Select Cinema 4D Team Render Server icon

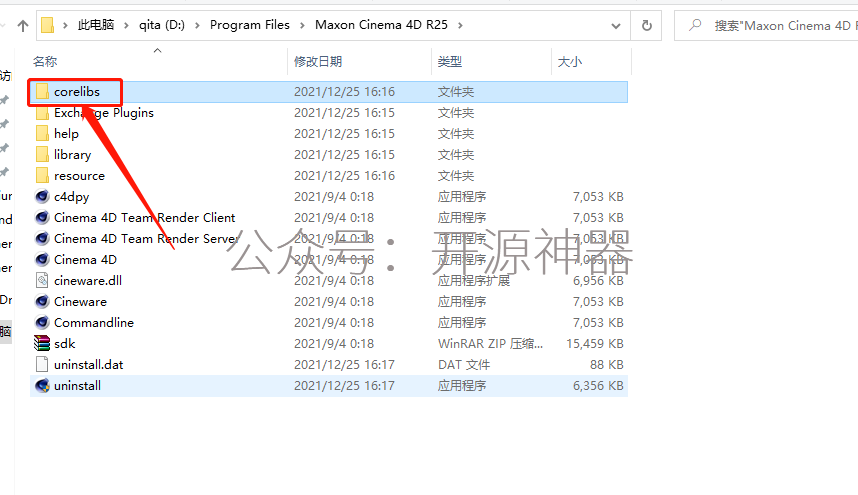42,238
